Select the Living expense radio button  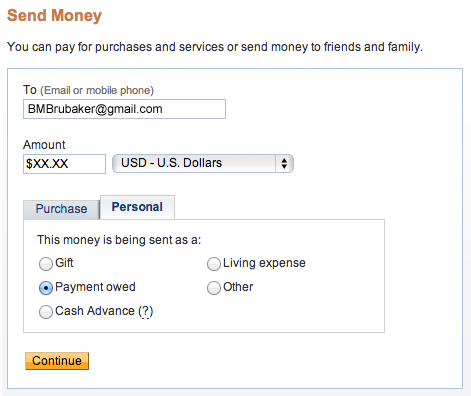click(x=214, y=264)
